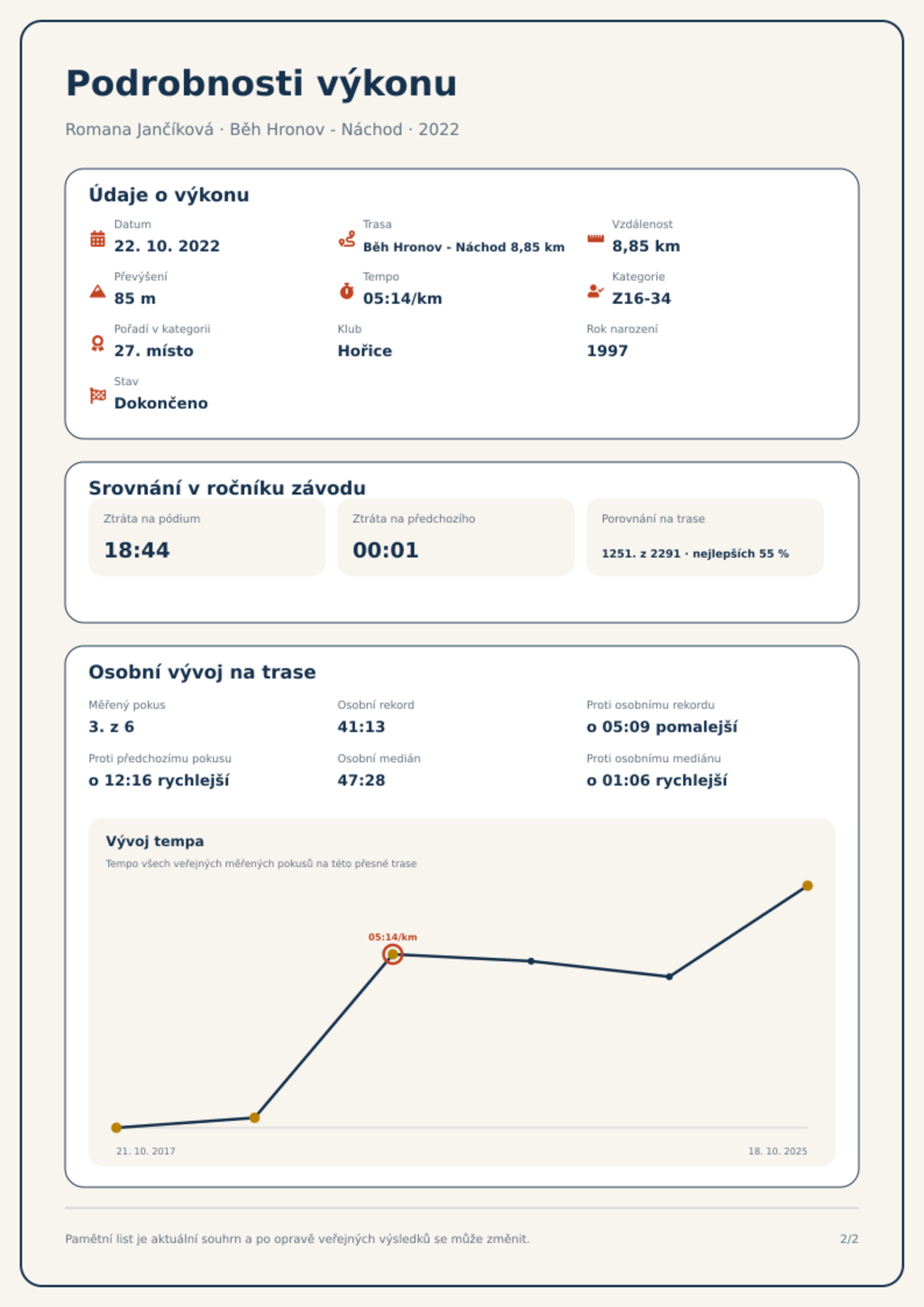
Task: Click the club name Hořice
Action: [x=365, y=351]
